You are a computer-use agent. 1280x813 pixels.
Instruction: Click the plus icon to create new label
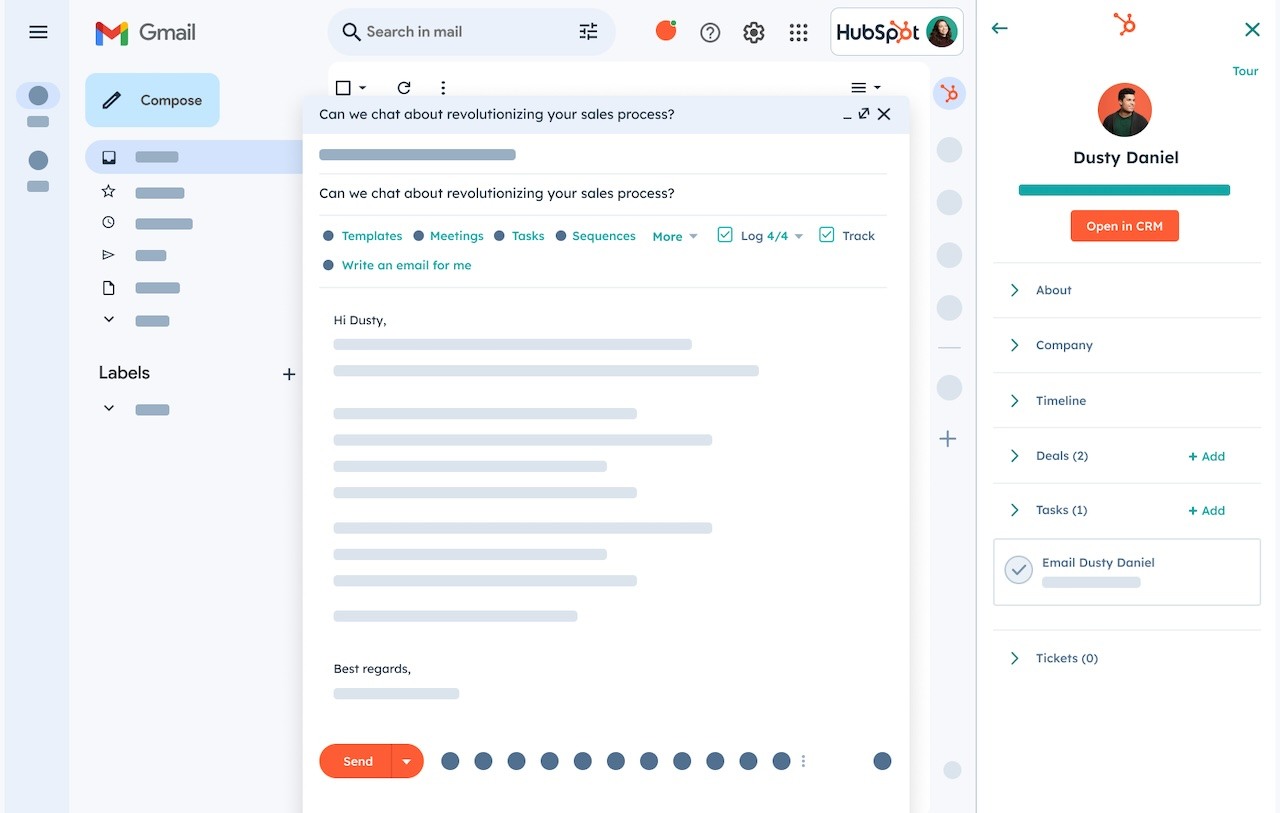(289, 374)
